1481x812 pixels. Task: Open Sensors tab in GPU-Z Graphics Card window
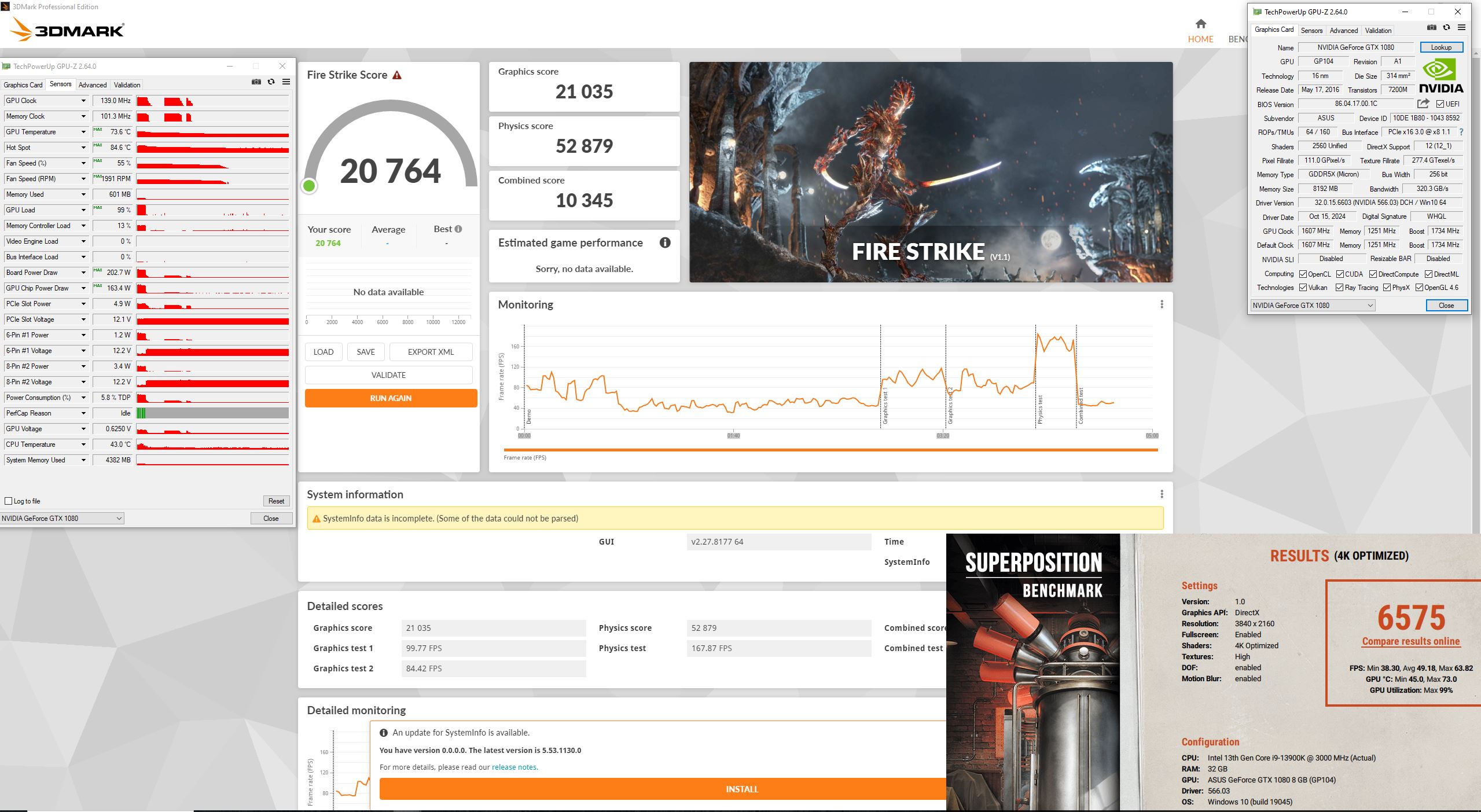(x=1311, y=31)
